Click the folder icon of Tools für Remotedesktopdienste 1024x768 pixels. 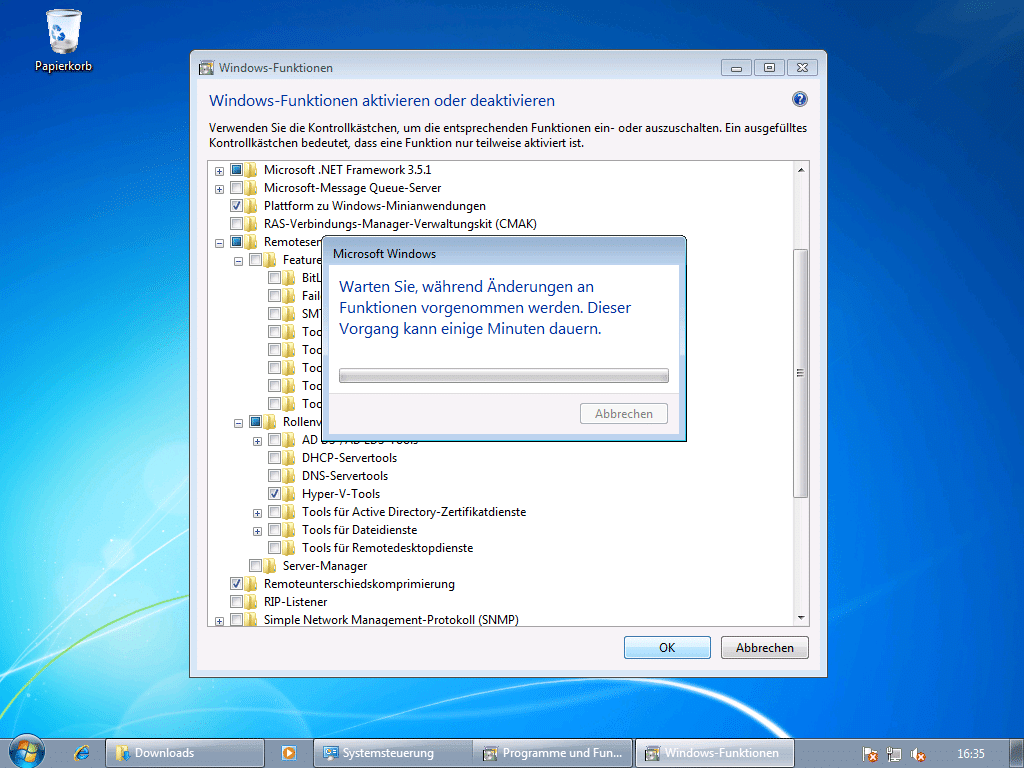[289, 548]
